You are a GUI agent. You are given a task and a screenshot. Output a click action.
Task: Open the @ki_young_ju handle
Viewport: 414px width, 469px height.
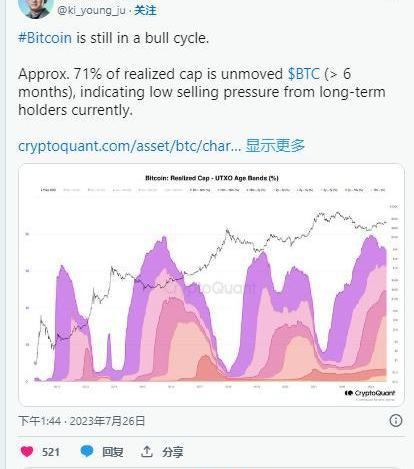coord(91,11)
